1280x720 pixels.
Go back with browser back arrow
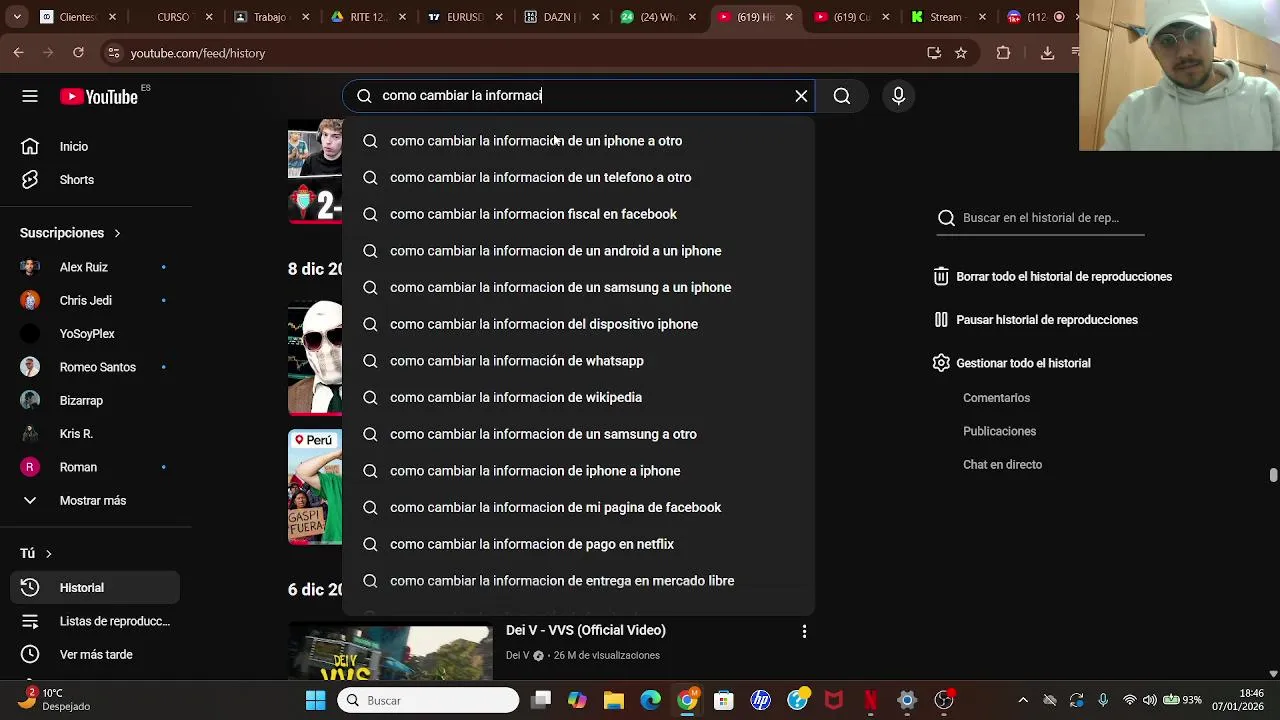pos(18,53)
